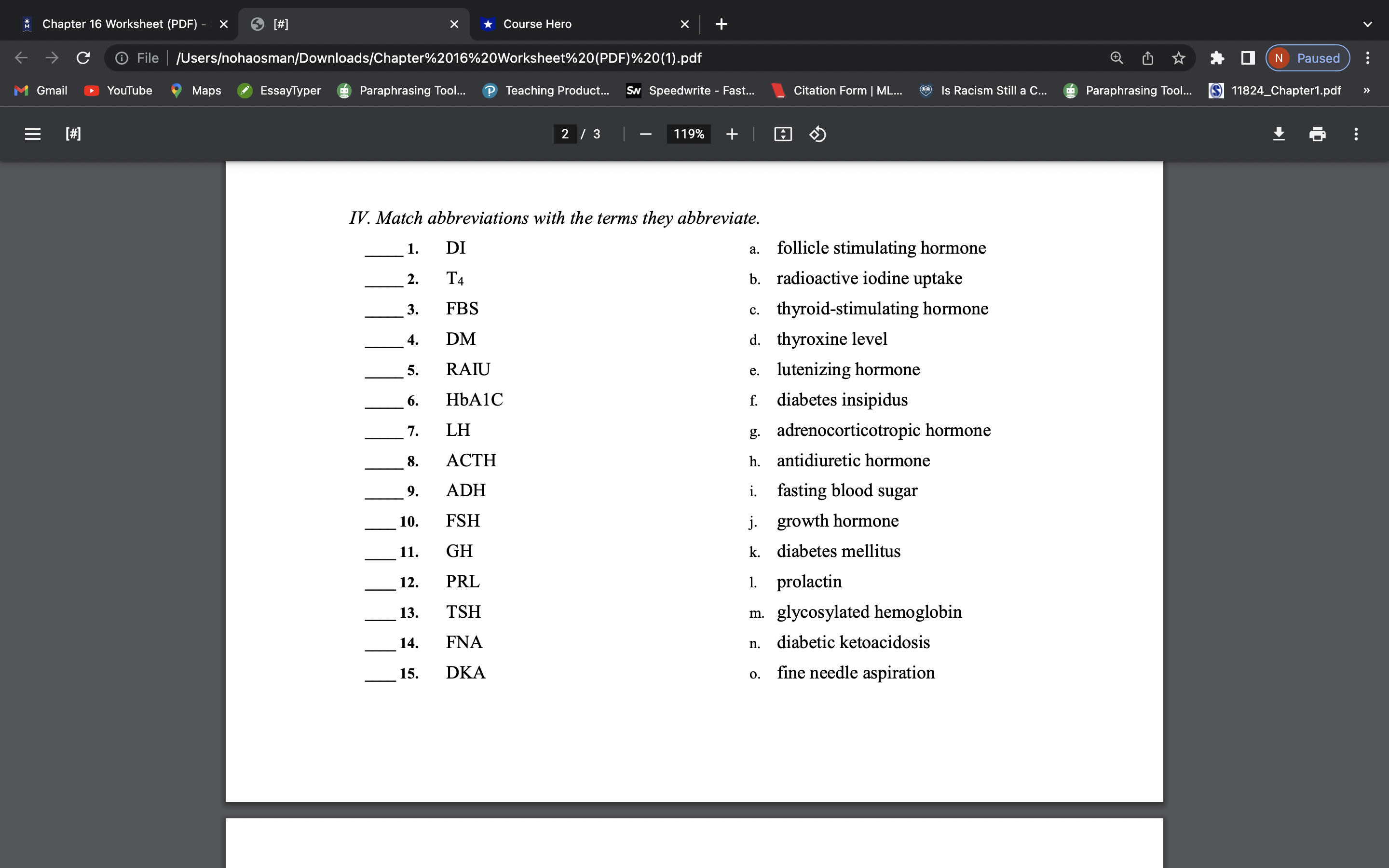The width and height of the screenshot is (1389, 868).
Task: Zoom into the PDF
Action: 733,134
